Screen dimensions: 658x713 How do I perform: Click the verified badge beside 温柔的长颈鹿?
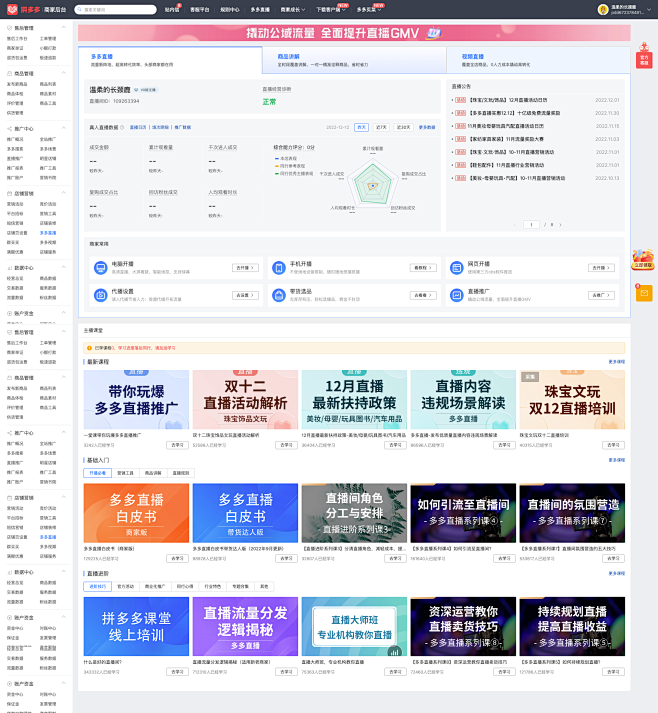(x=146, y=90)
